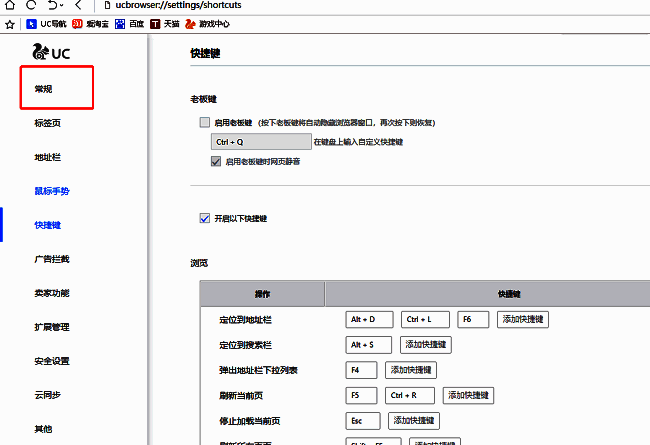Go back using the left chevron icon
This screenshot has height=445, width=650.
tap(78, 5)
